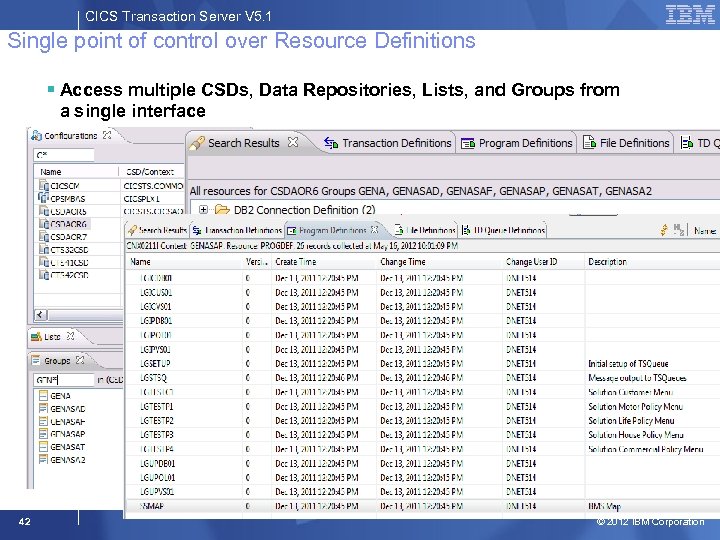720x540 pixels.
Task: Click the CSDAOR7 configuration icon
Action: [44, 237]
